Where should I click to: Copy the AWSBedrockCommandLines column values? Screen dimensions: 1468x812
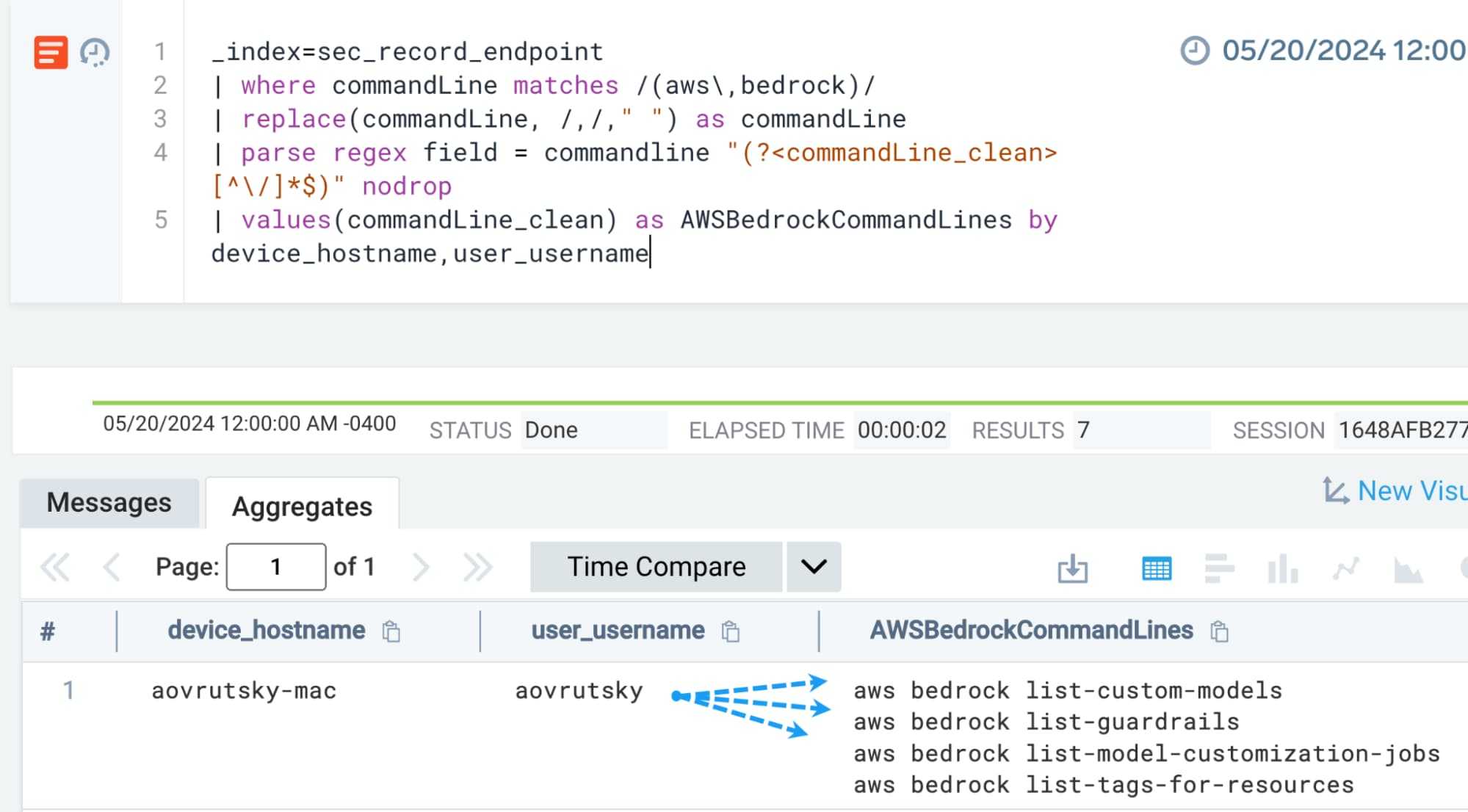[1220, 631]
